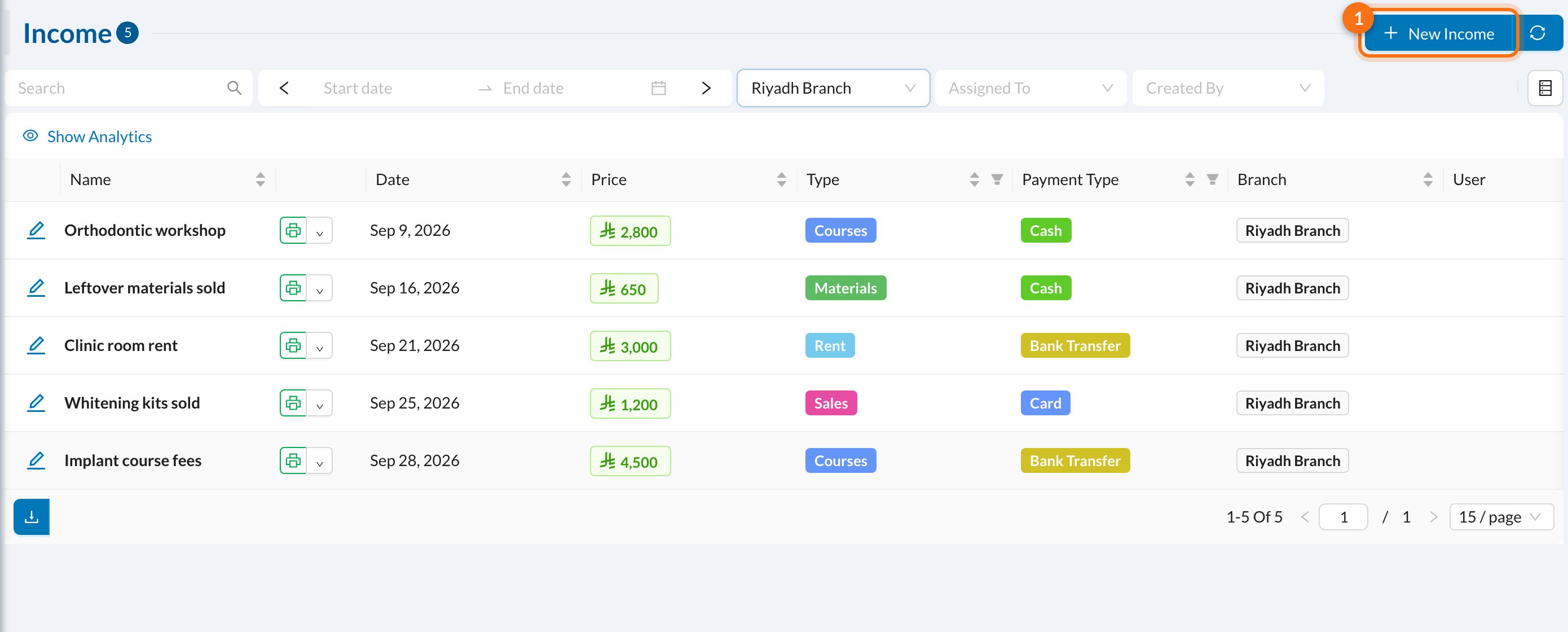This screenshot has height=632, width=1568.
Task: Edit the Orthodontic workshop entry
Action: click(x=37, y=230)
